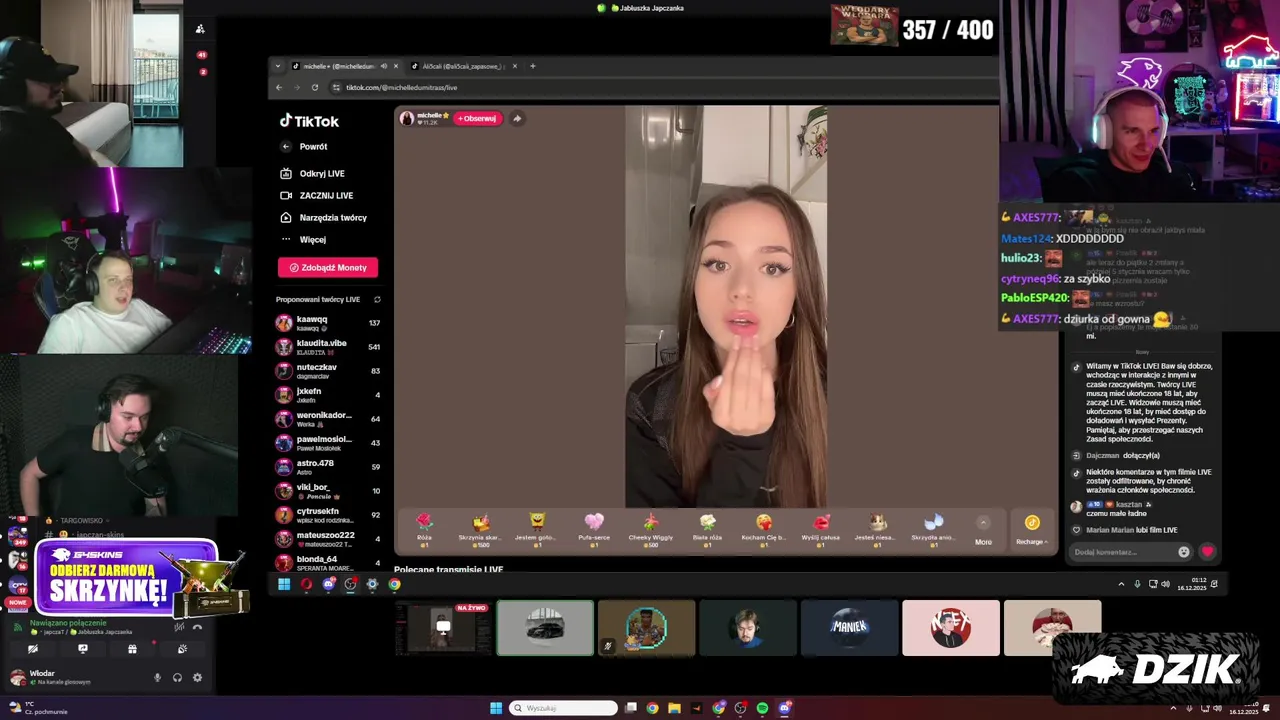Click the Zdobądź Monety button
1280x720 pixels.
tap(328, 267)
